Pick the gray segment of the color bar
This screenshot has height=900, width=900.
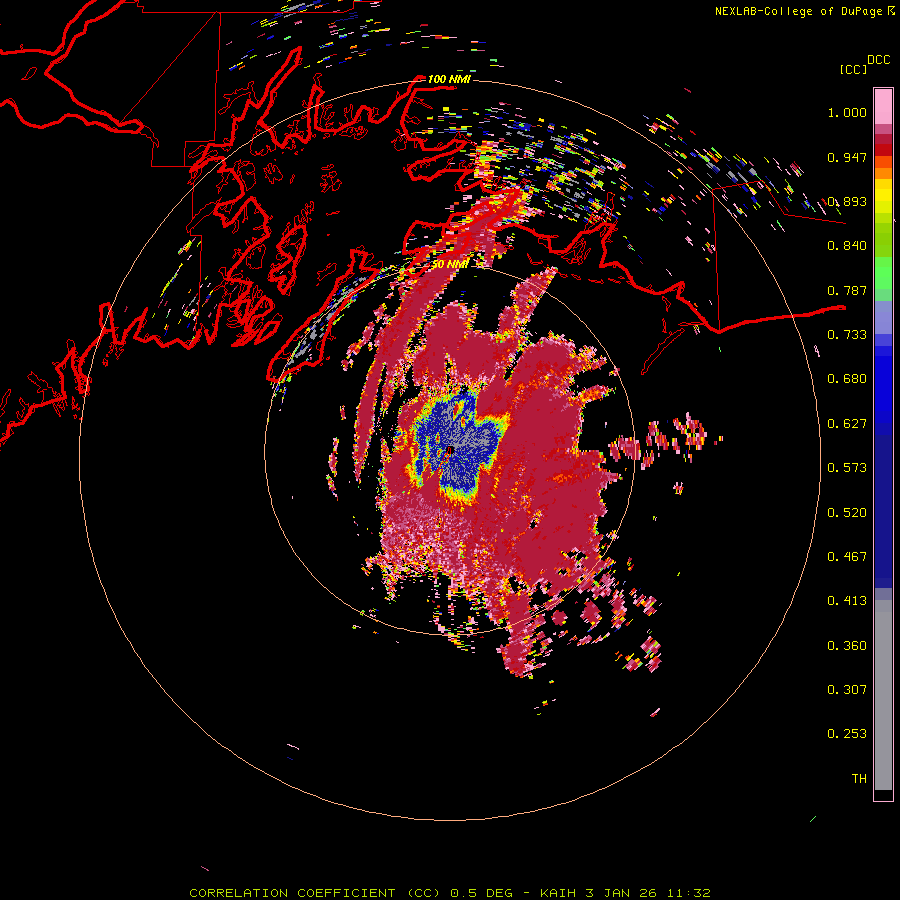(883, 695)
